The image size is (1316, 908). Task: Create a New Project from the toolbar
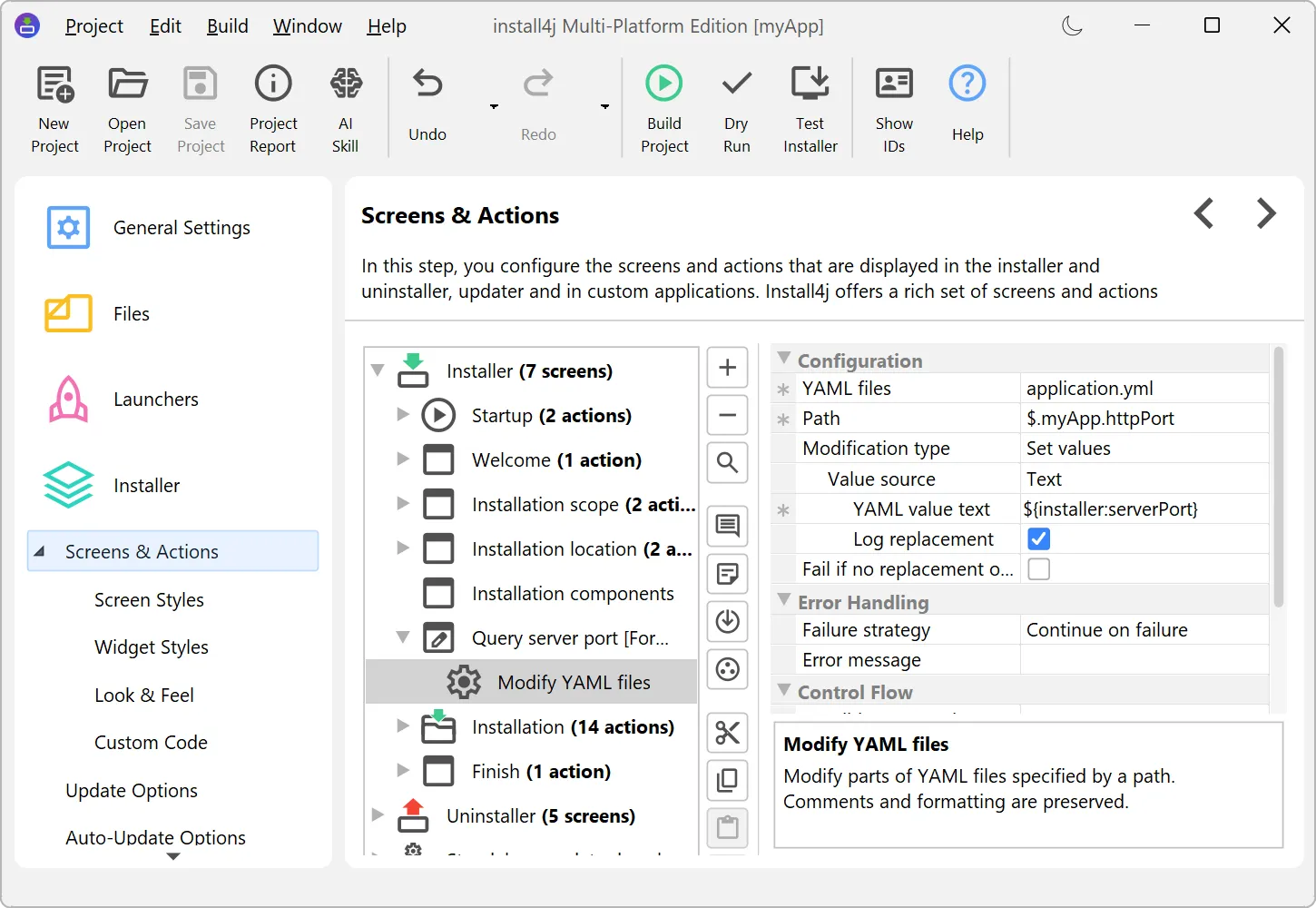pos(54,109)
